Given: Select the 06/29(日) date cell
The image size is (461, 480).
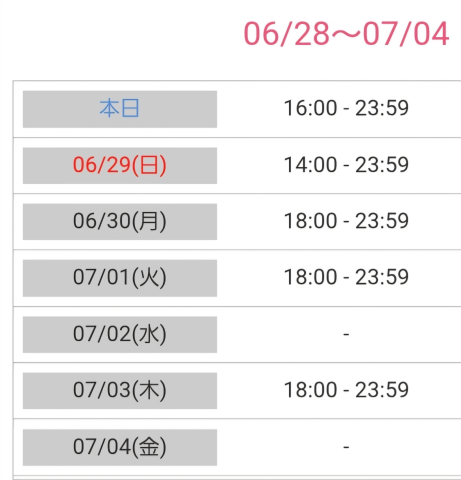Looking at the screenshot, I should tap(120, 165).
